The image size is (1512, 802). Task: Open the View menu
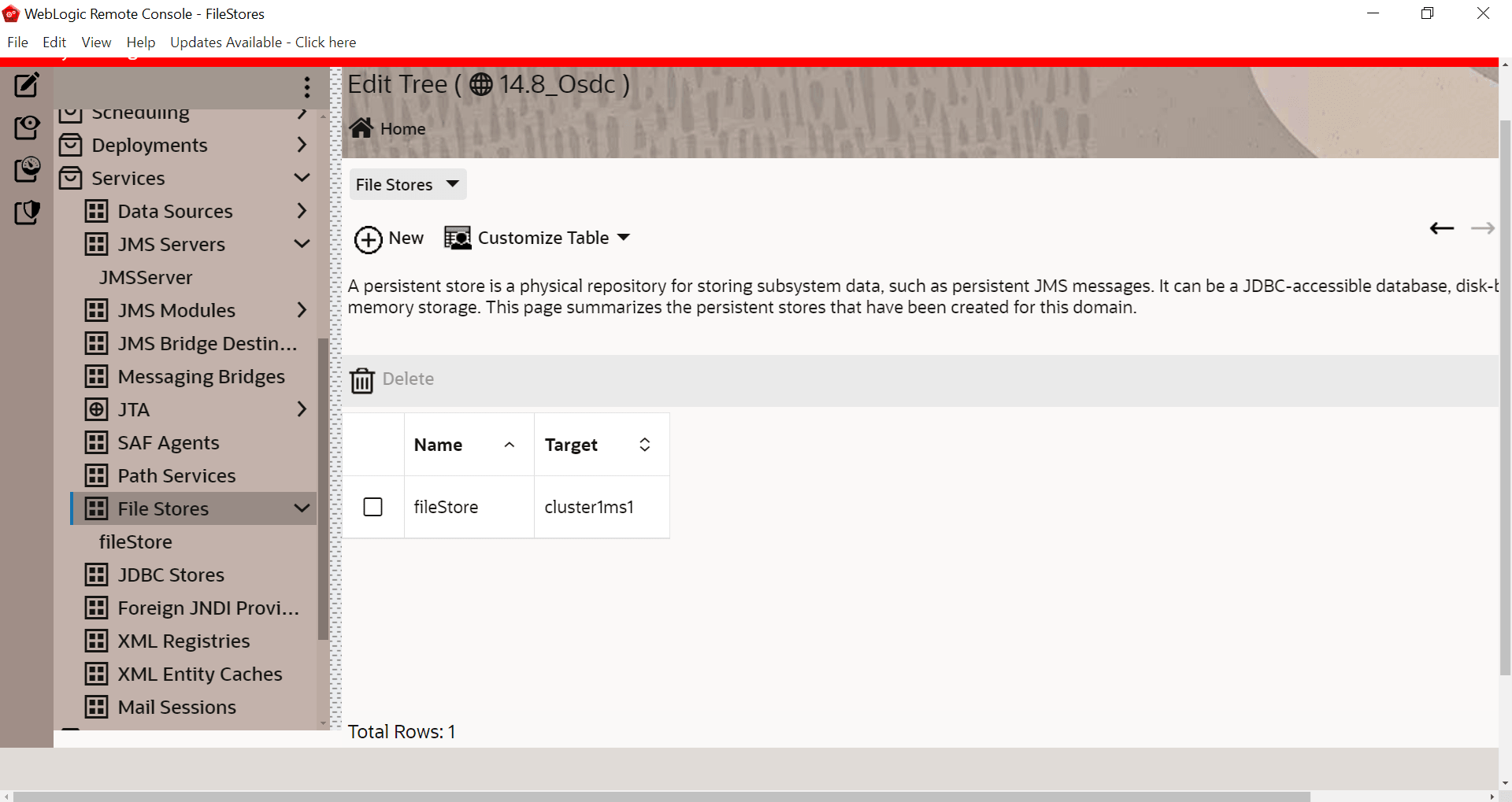pos(96,43)
